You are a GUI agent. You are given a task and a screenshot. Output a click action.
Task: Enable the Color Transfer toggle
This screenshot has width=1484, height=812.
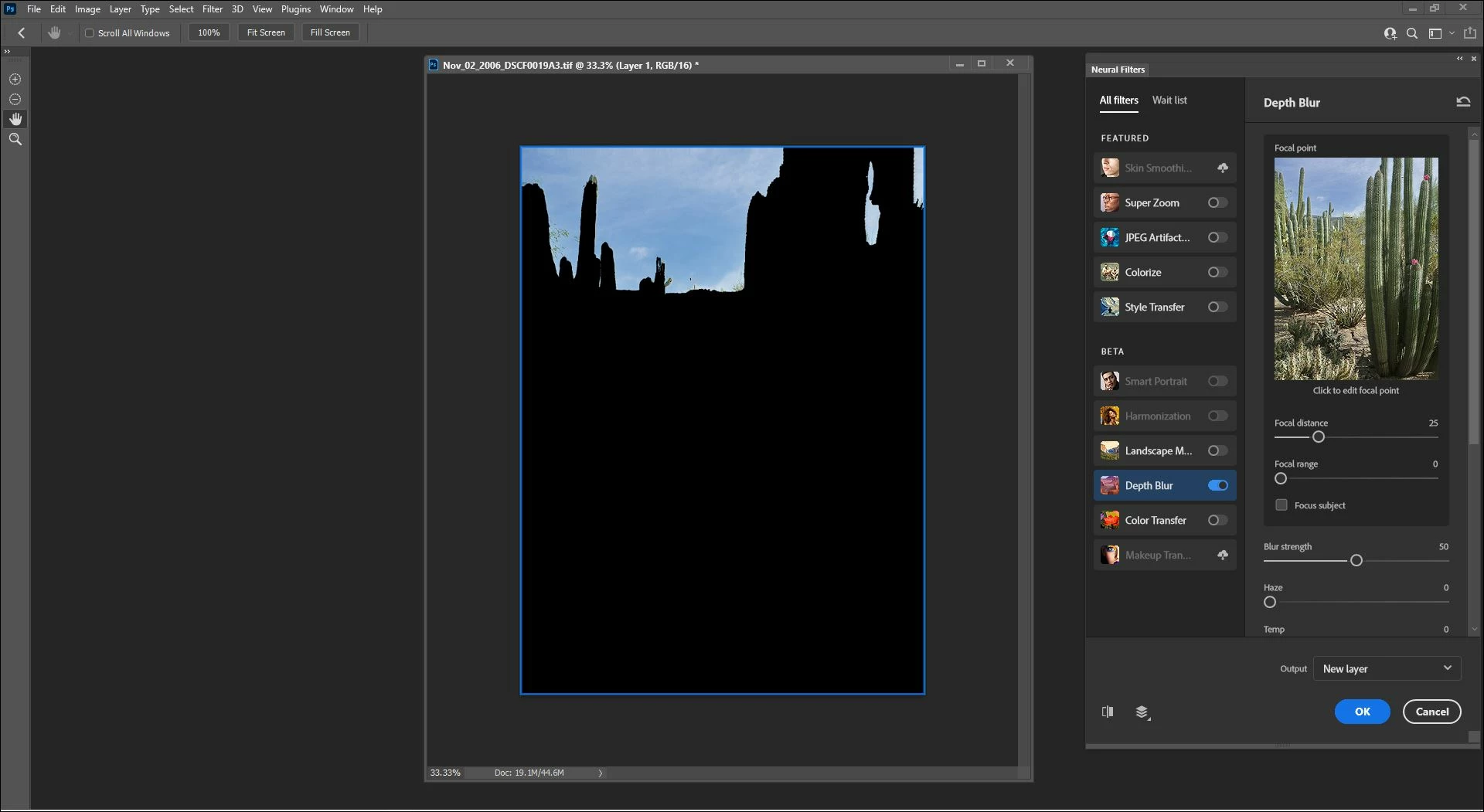[1218, 520]
